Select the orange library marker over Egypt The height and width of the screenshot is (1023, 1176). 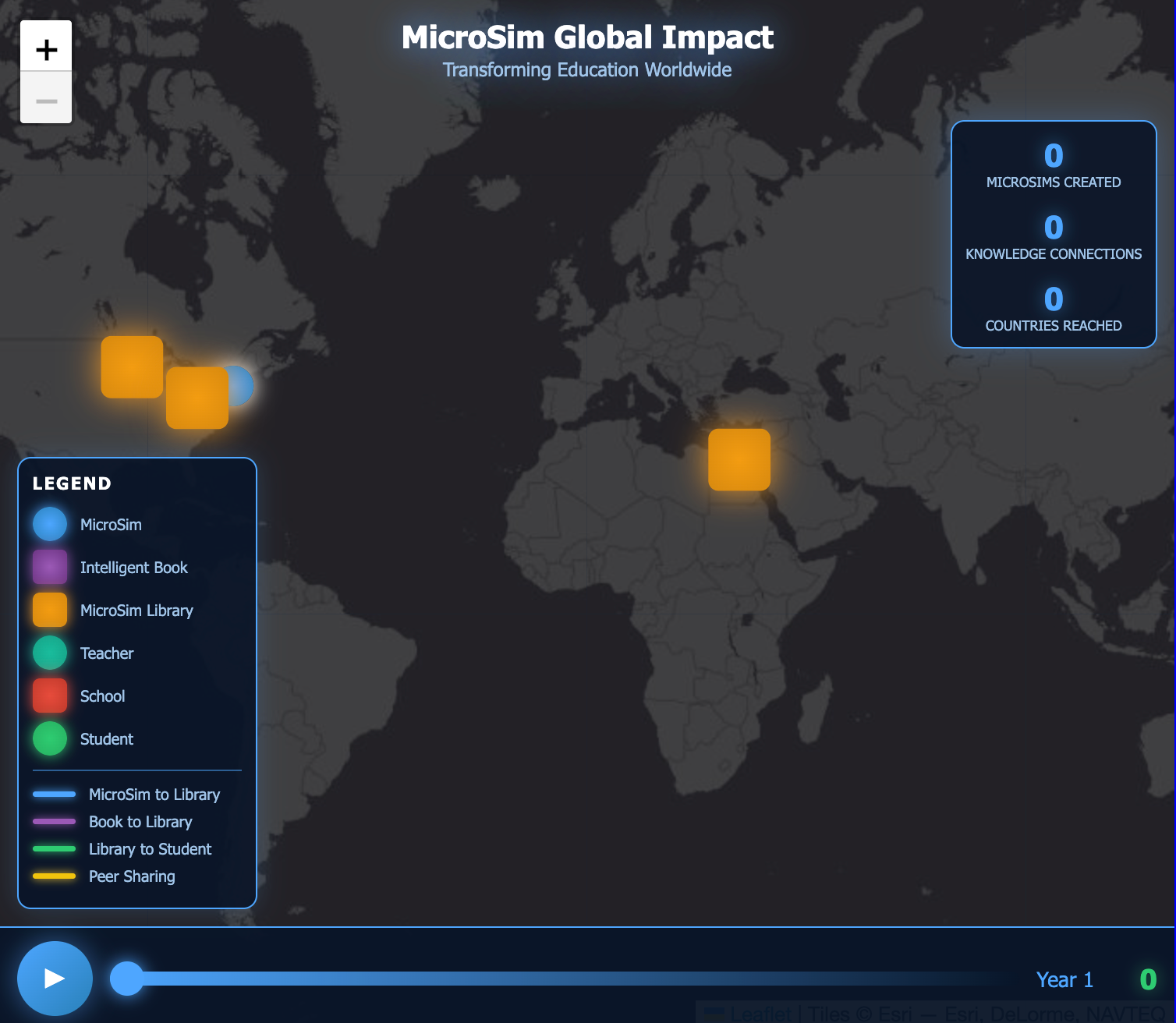[x=739, y=459]
